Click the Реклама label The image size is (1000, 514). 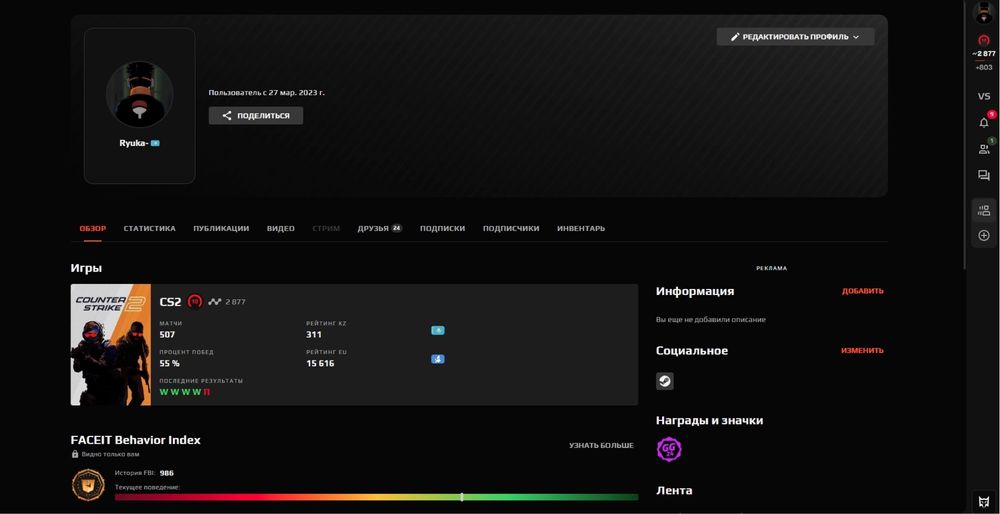(x=772, y=268)
